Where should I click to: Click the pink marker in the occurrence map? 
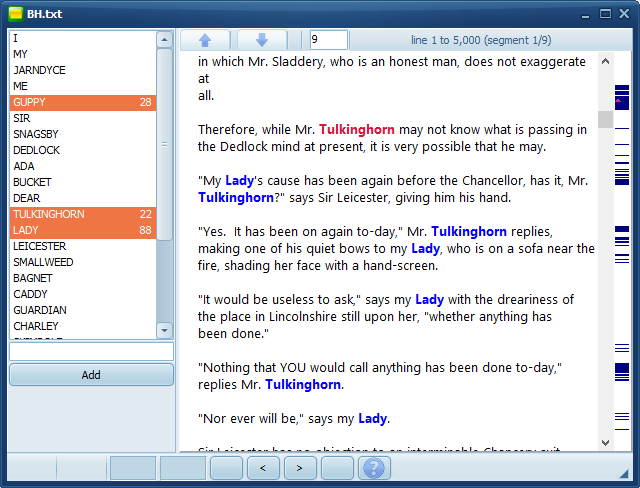click(x=618, y=100)
